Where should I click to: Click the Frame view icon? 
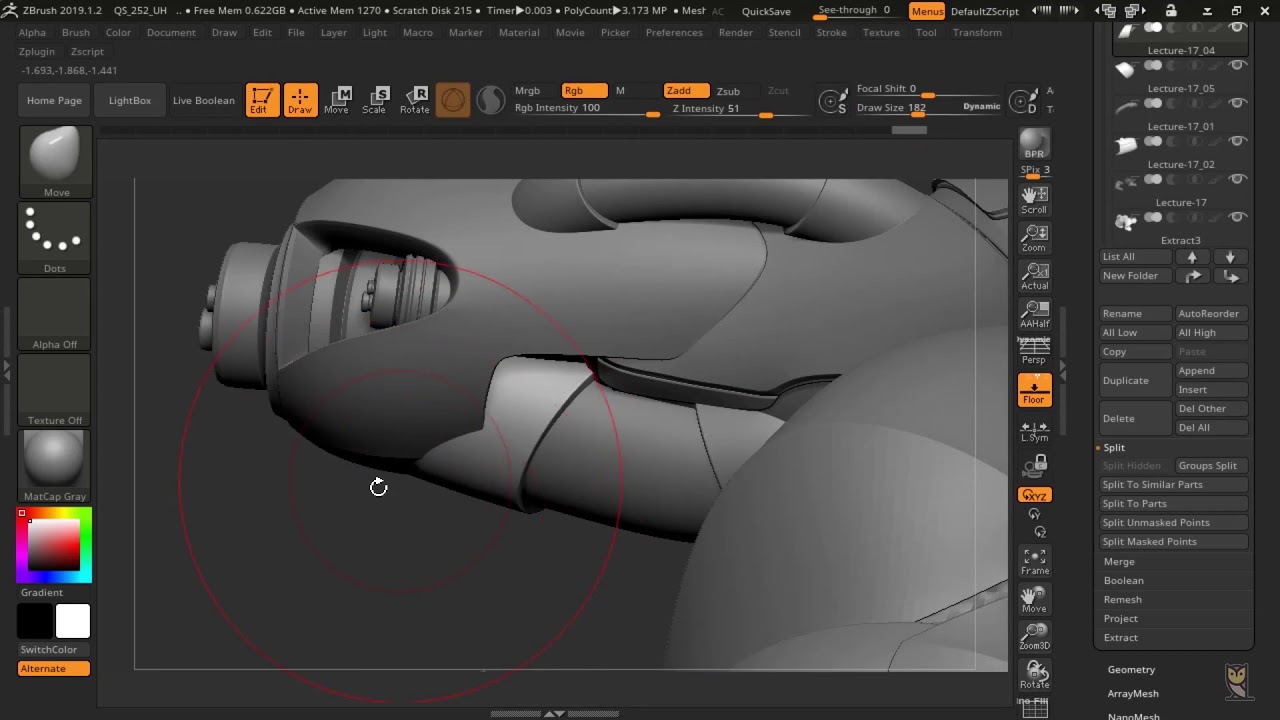1034,559
